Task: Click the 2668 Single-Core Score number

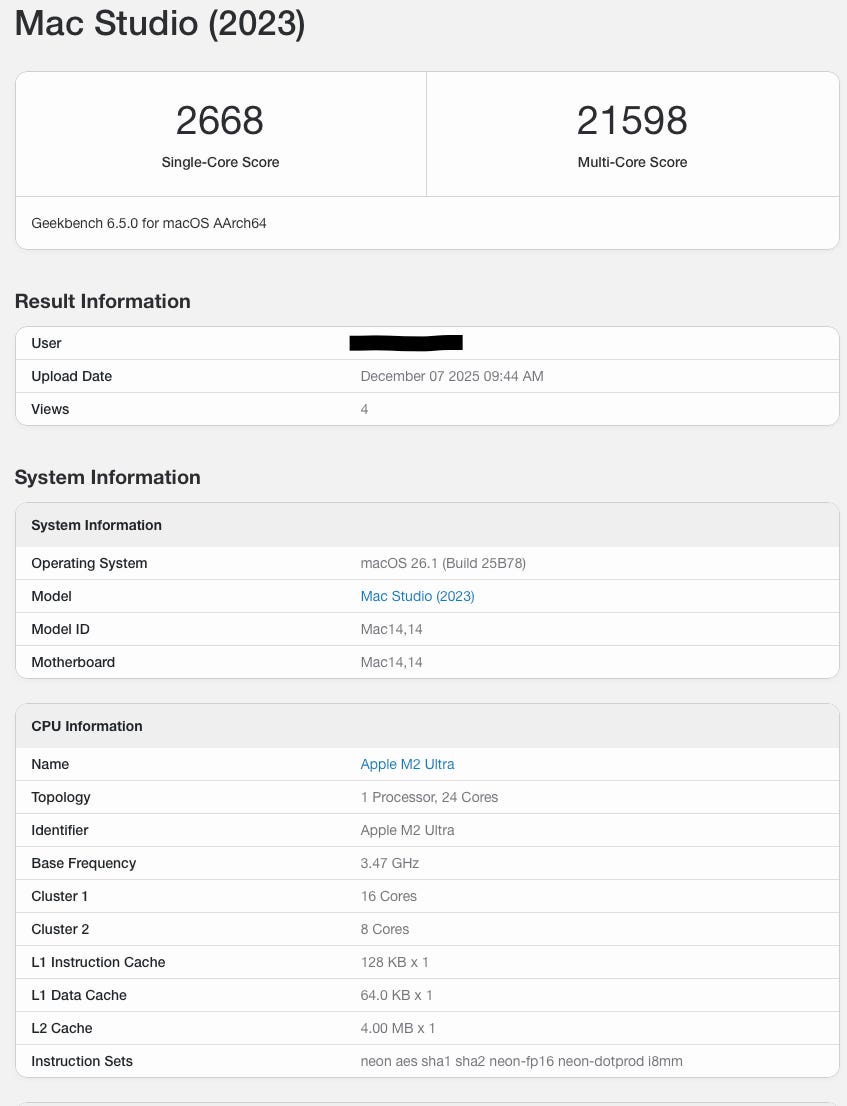Action: (220, 121)
